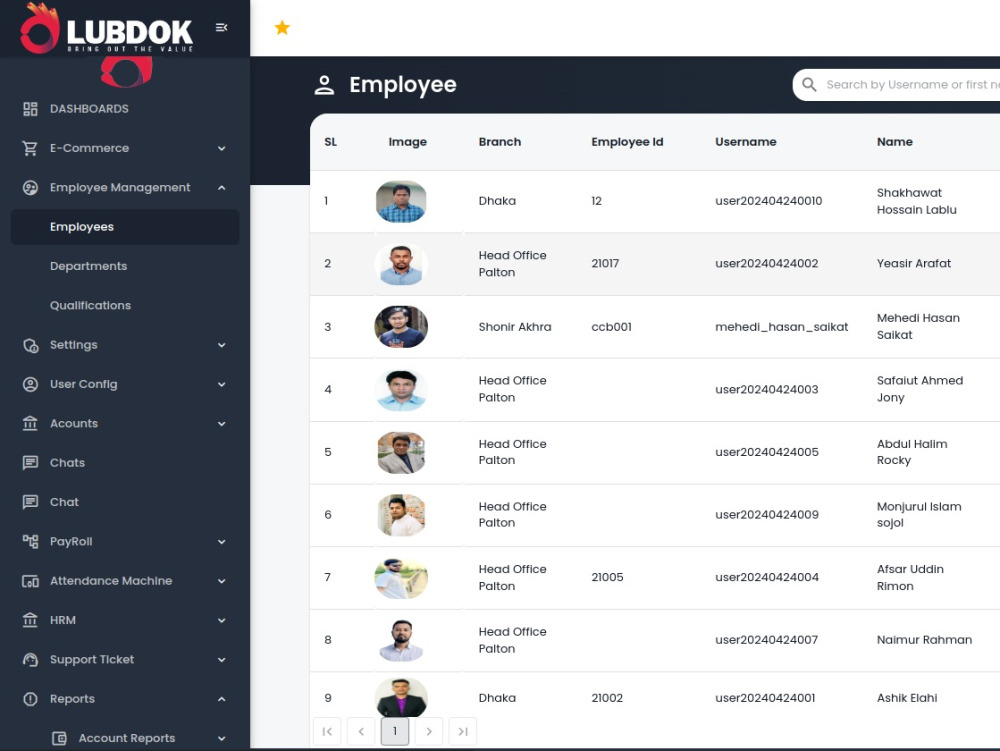Collapse sidebar with the menu toggle icon
1000x751 pixels.
(221, 27)
